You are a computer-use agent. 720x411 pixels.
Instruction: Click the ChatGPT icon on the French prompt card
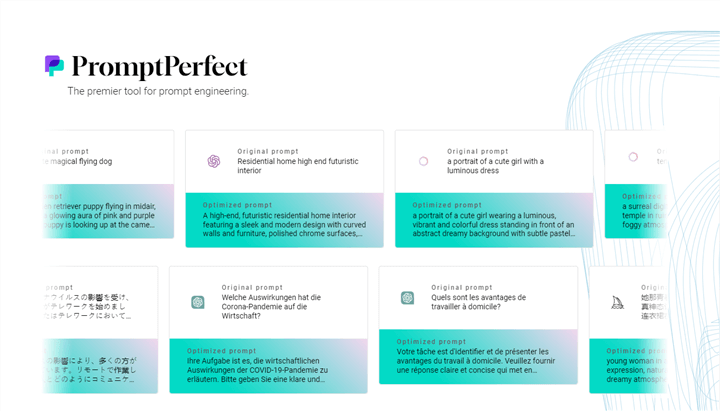pos(407,297)
